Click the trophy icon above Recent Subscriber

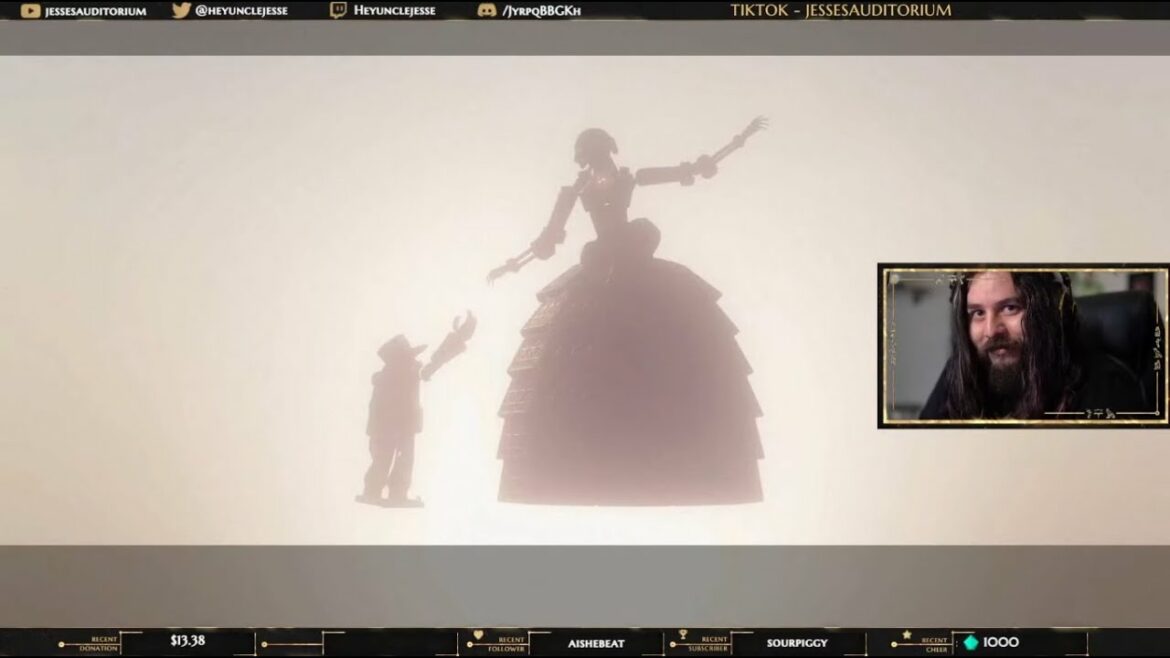click(x=683, y=634)
